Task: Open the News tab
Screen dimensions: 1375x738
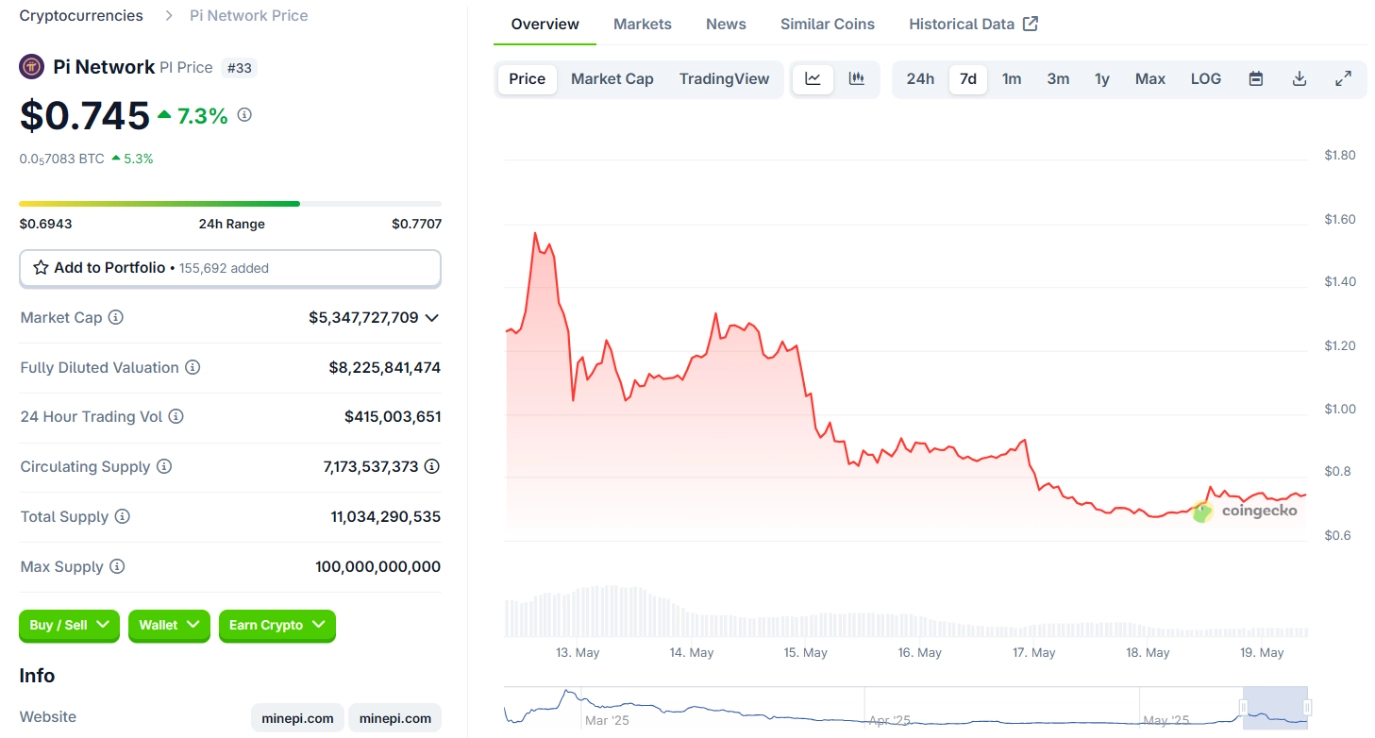Action: [x=726, y=24]
